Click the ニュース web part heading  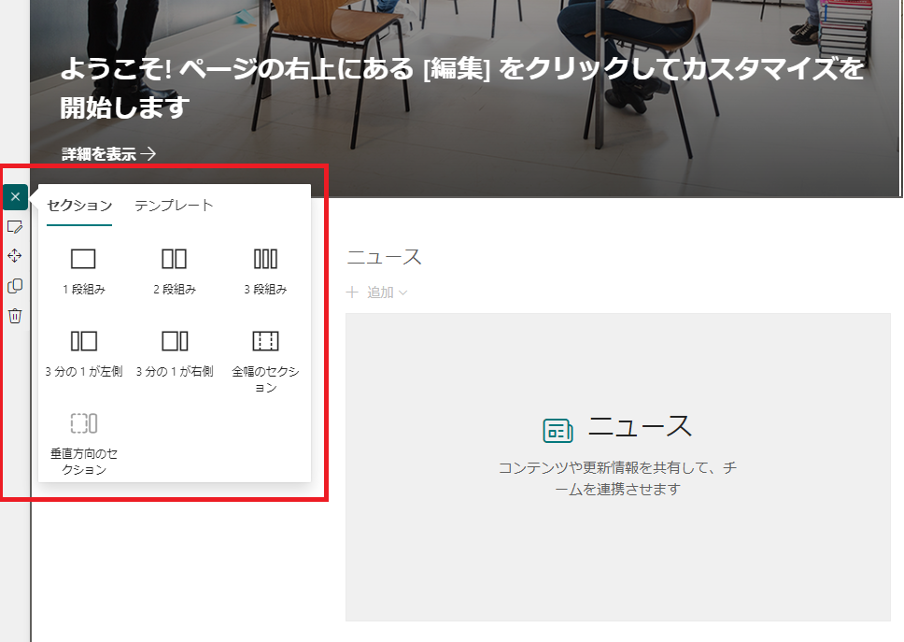point(384,257)
